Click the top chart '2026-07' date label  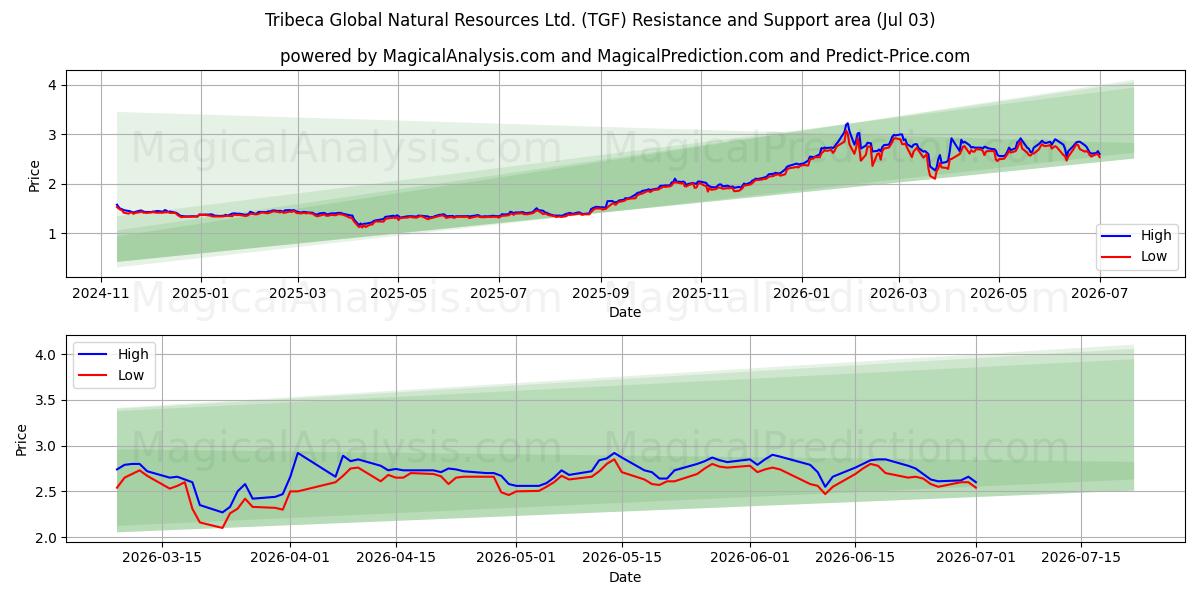[x=1099, y=294]
